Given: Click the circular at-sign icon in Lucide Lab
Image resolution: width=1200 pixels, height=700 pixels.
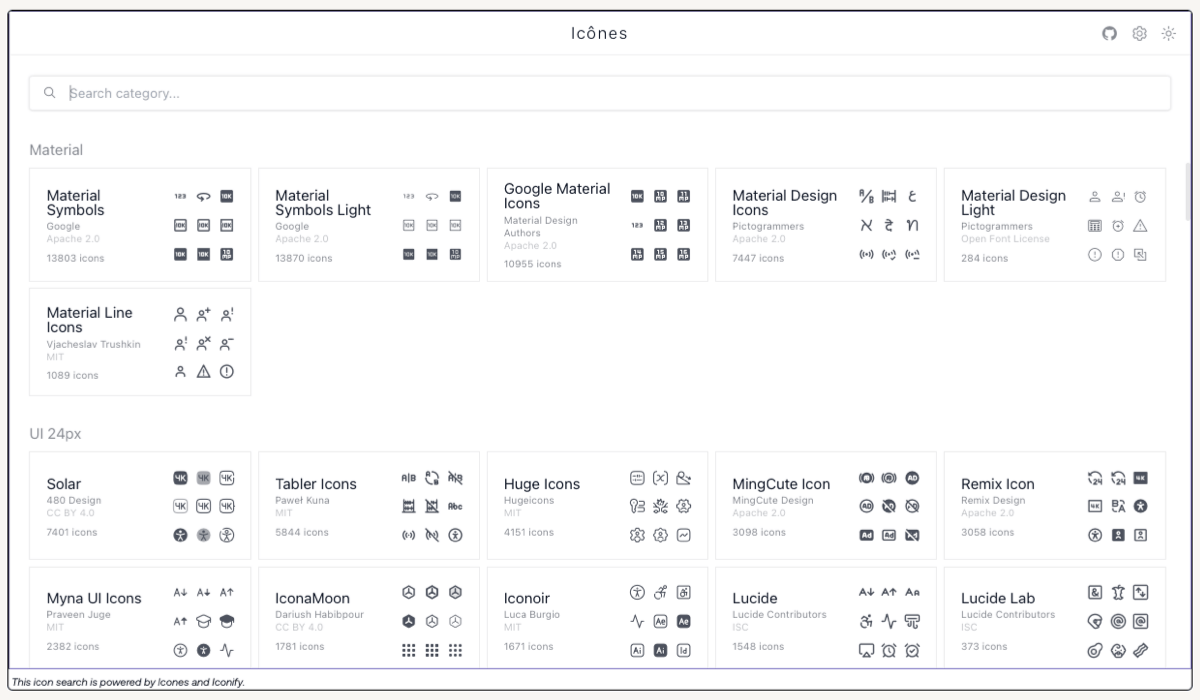Looking at the screenshot, I should [x=1118, y=621].
